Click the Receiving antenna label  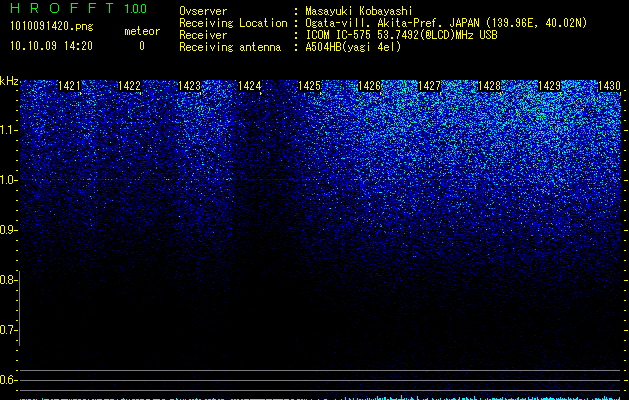(230, 47)
